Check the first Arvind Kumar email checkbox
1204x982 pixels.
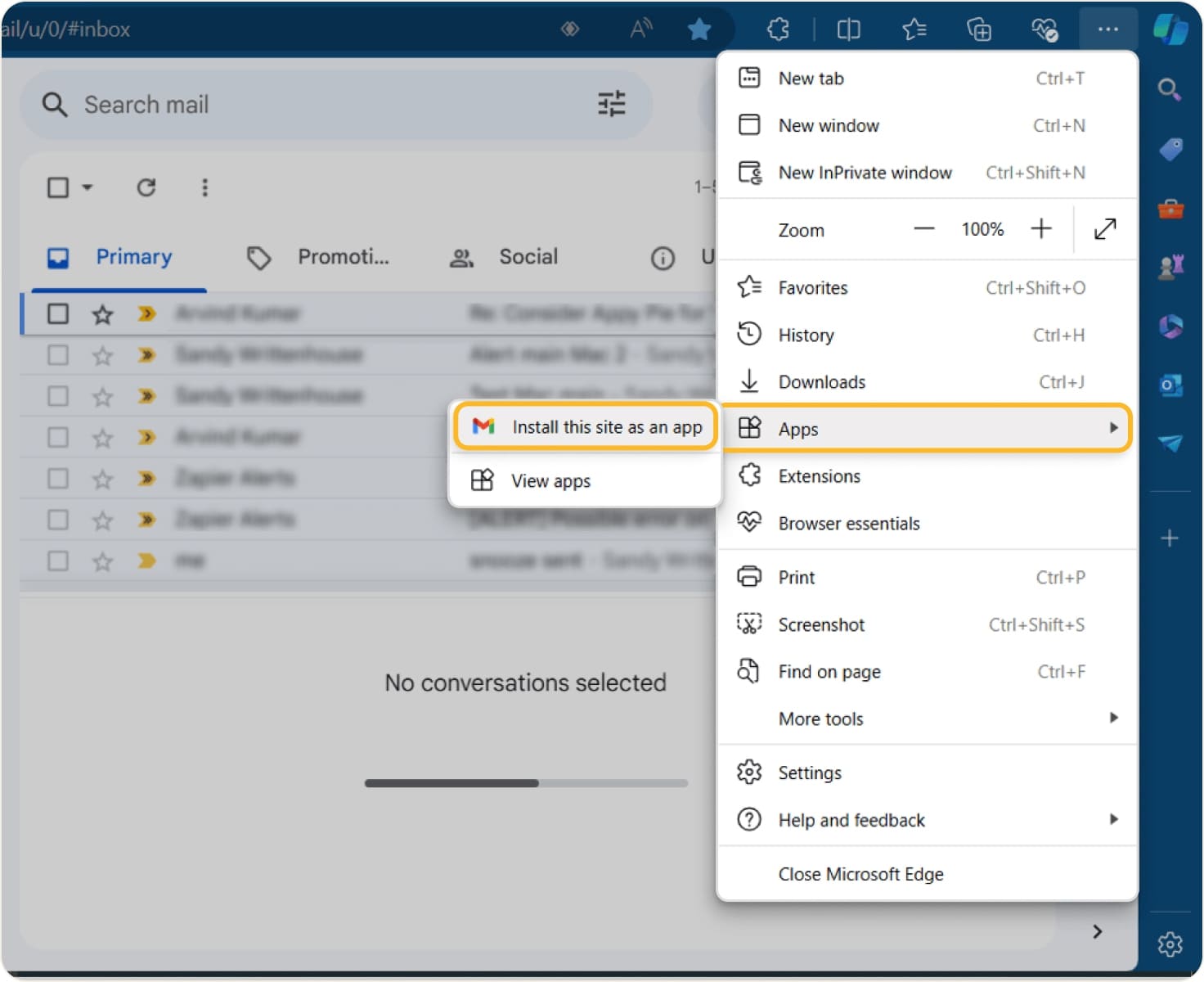[x=57, y=313]
